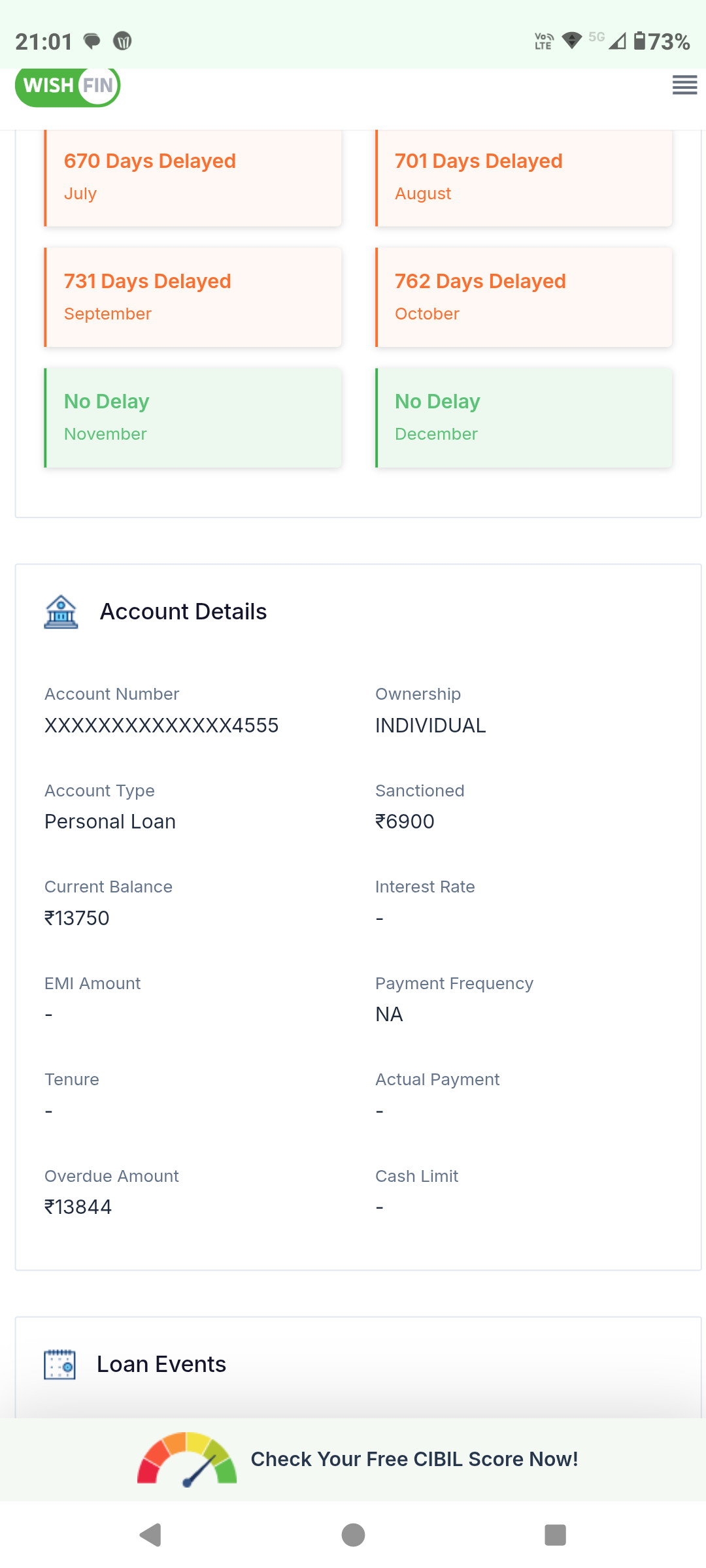706x1568 pixels.
Task: Select the 762 Days Delayed October card
Action: click(x=524, y=297)
